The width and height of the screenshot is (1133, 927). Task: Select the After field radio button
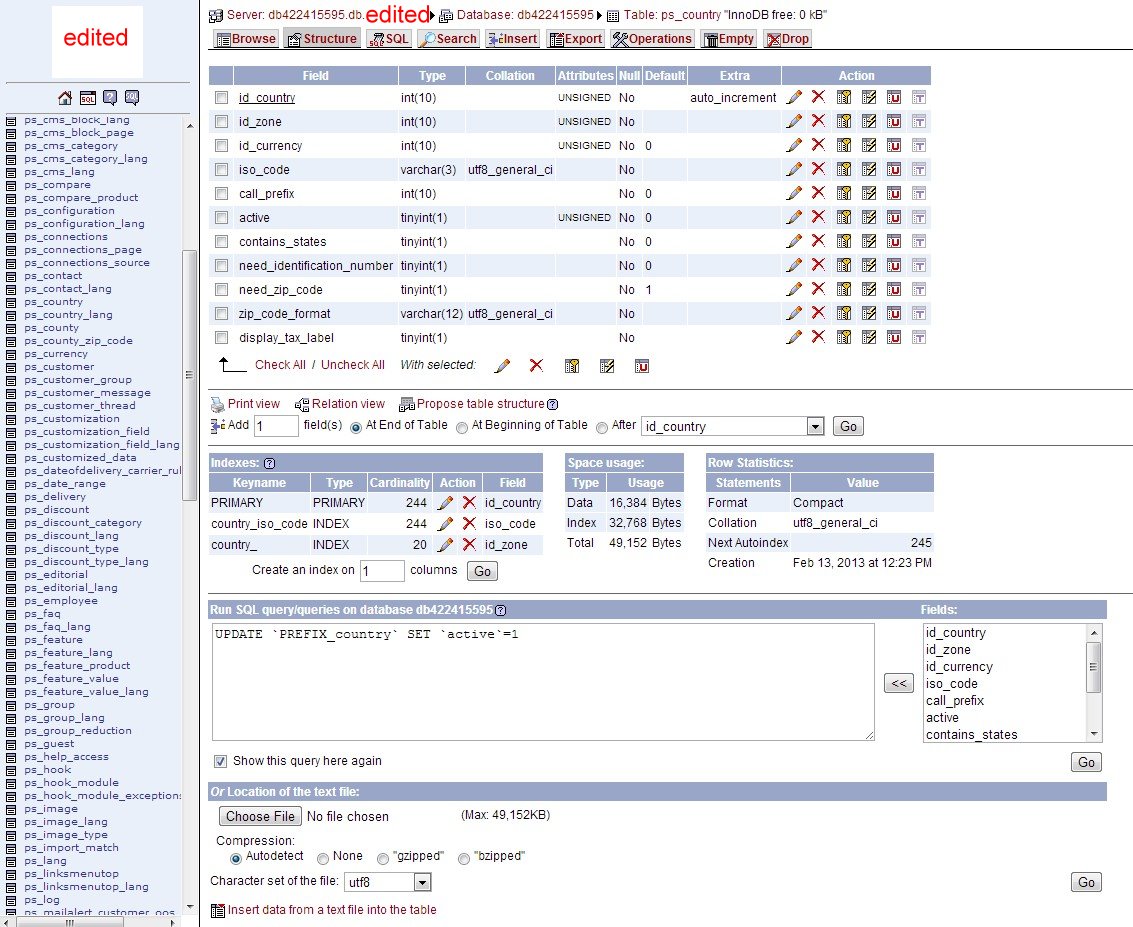click(602, 428)
